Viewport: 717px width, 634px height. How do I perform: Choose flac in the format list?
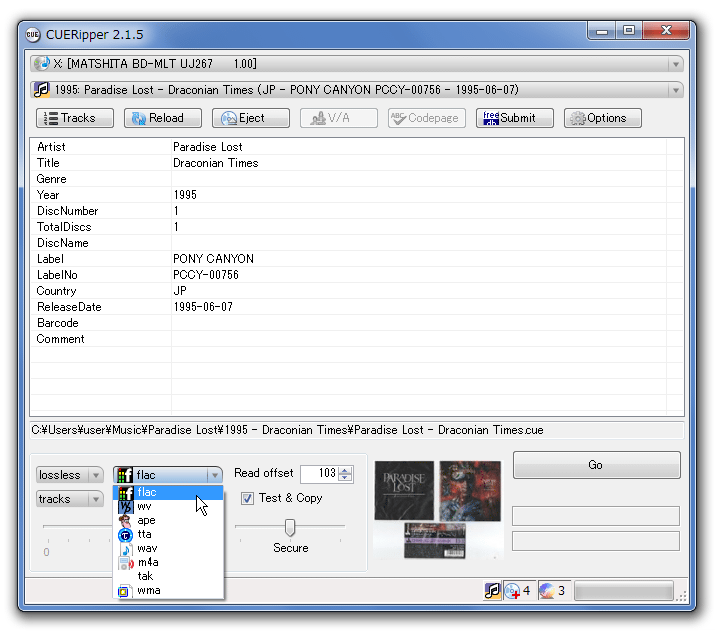pyautogui.click(x=168, y=492)
